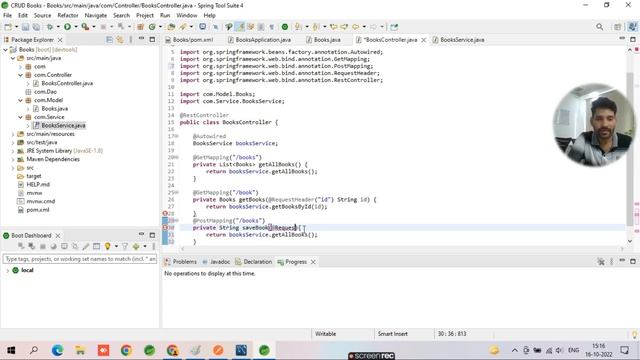Click the New Java Class green icon
640x360 pixels.
[152, 27]
